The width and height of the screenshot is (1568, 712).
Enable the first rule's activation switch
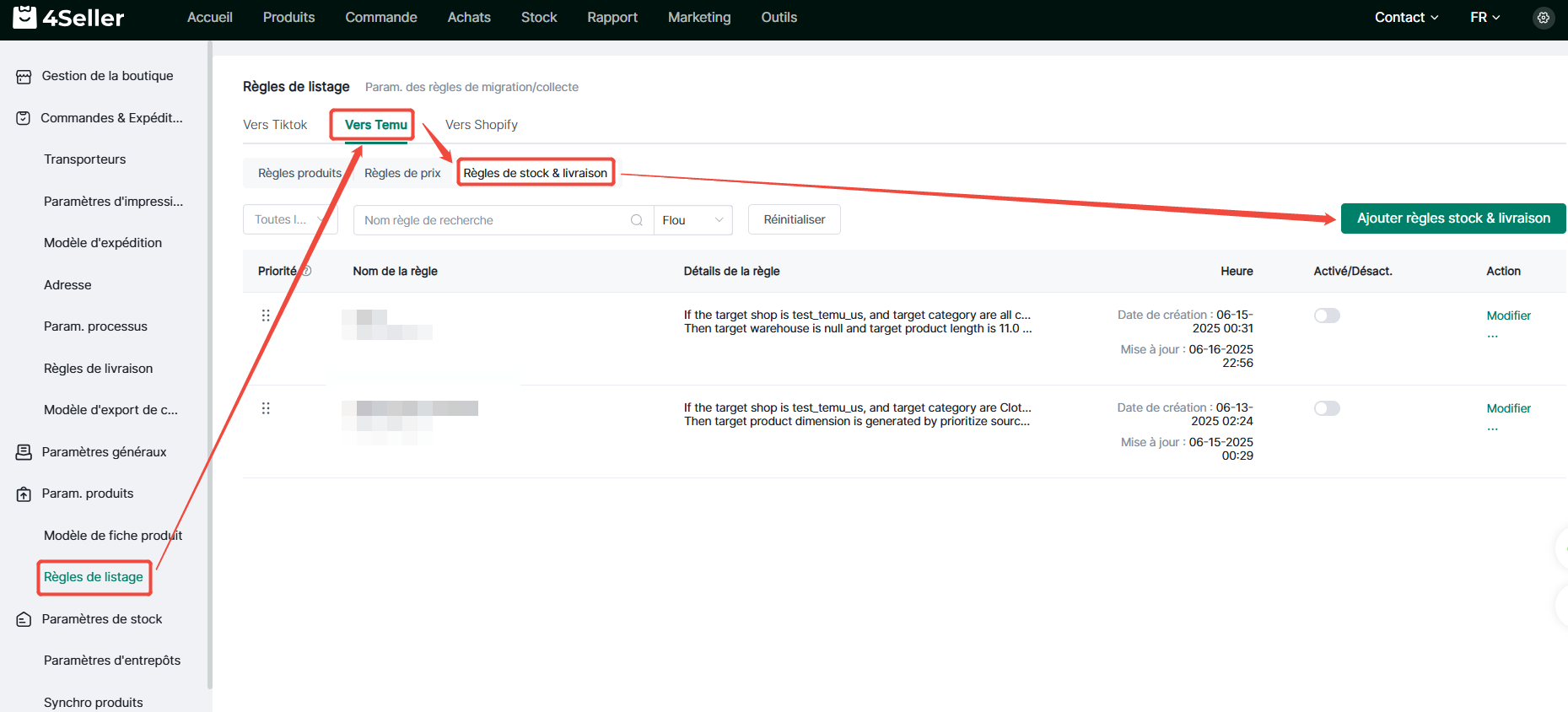pos(1327,316)
